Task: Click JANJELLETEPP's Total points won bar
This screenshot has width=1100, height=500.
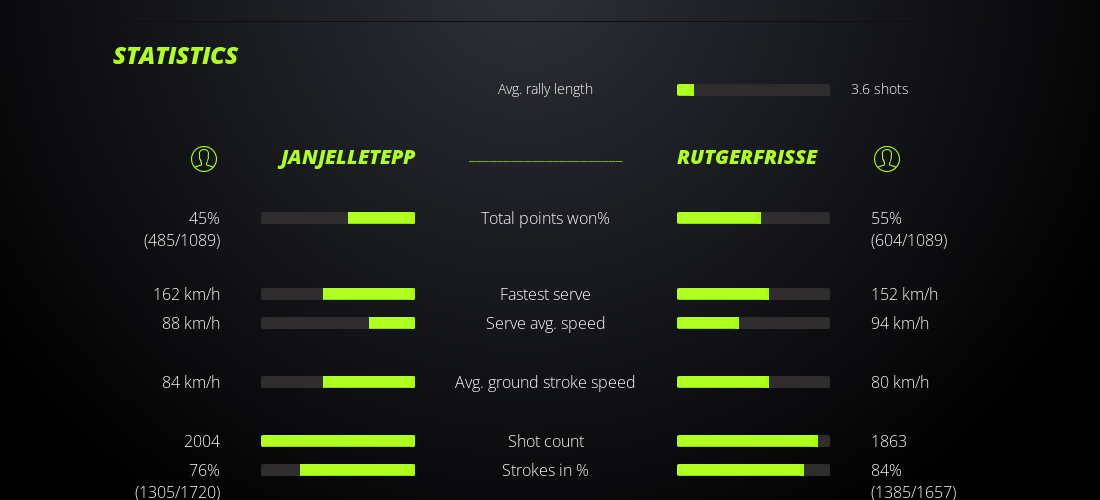Action: [x=338, y=218]
